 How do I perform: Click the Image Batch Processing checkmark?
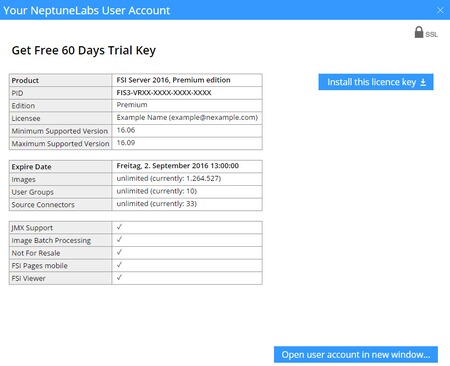[x=119, y=240]
